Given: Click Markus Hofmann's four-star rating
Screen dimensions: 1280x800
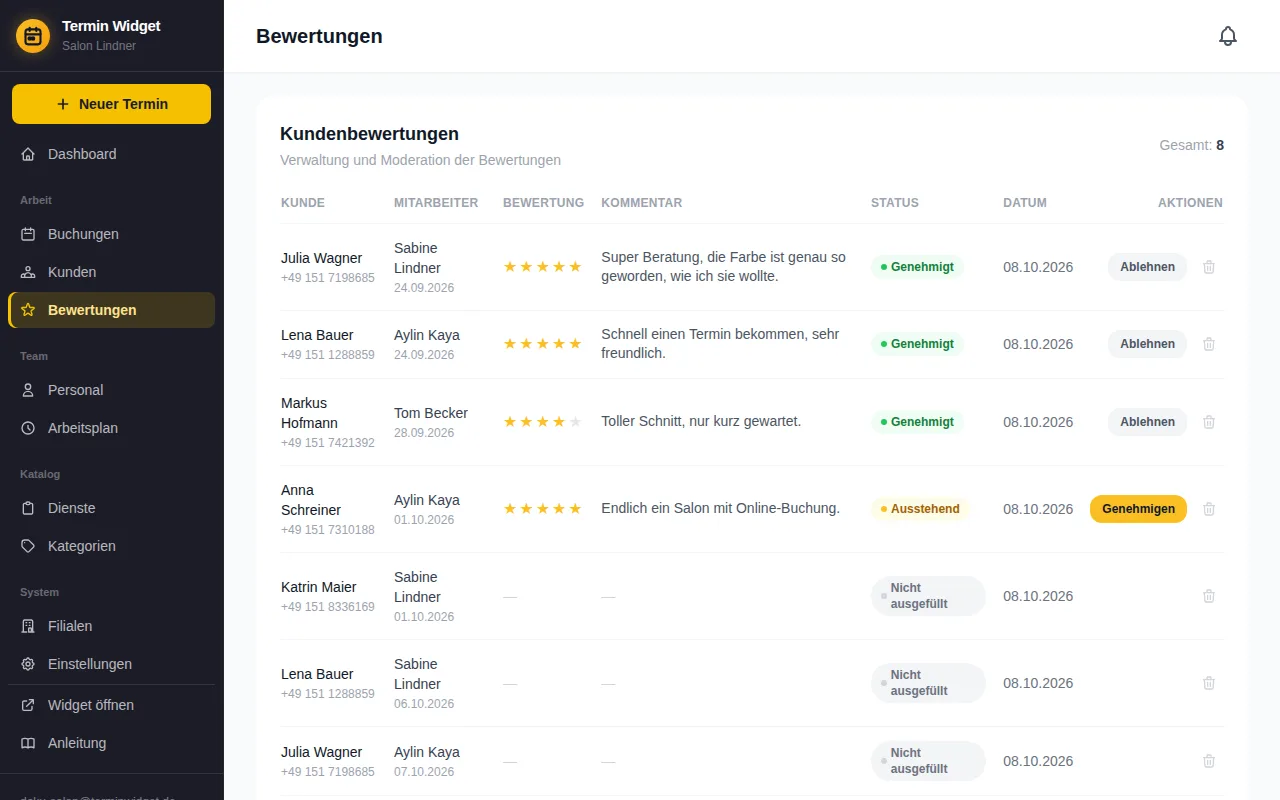Looking at the screenshot, I should (543, 422).
